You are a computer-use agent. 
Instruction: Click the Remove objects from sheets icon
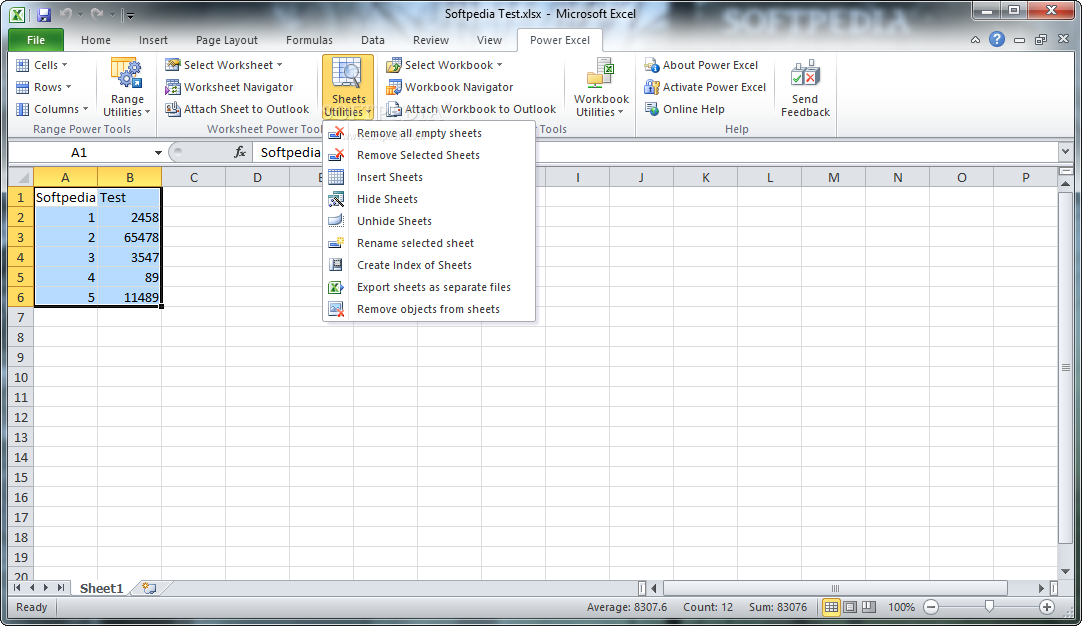[336, 309]
